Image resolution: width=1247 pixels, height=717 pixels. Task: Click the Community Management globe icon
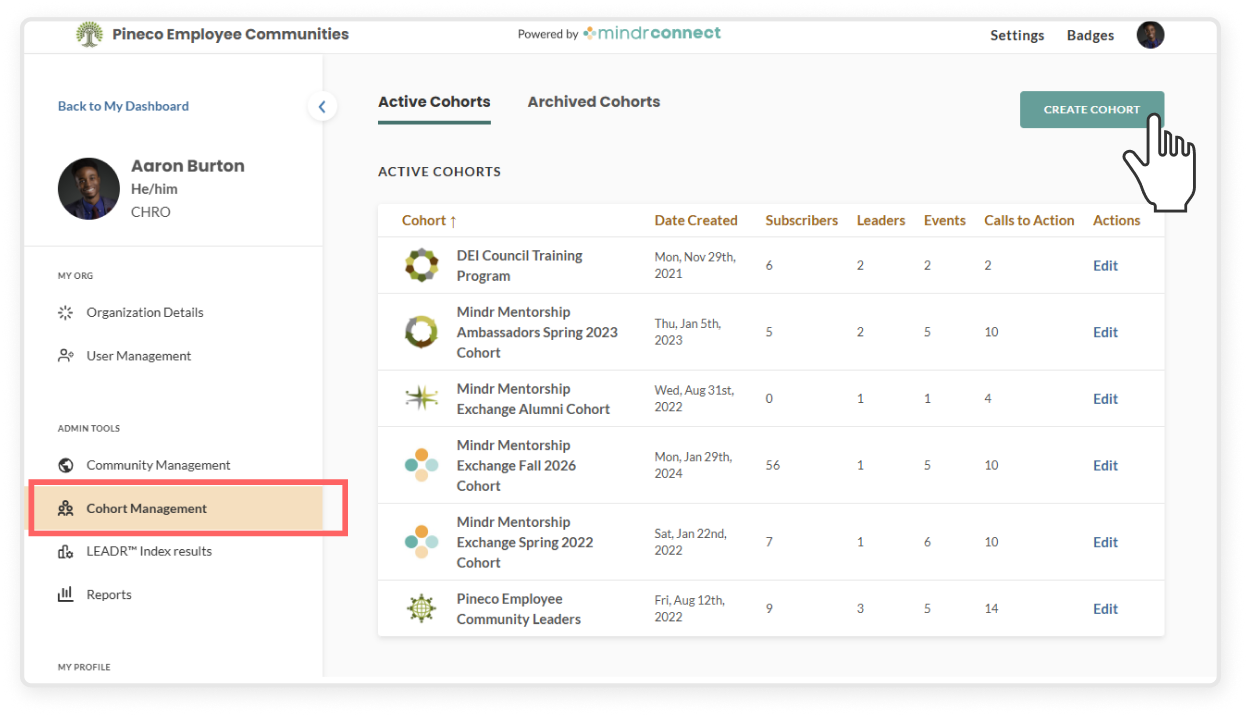pyautogui.click(x=66, y=465)
